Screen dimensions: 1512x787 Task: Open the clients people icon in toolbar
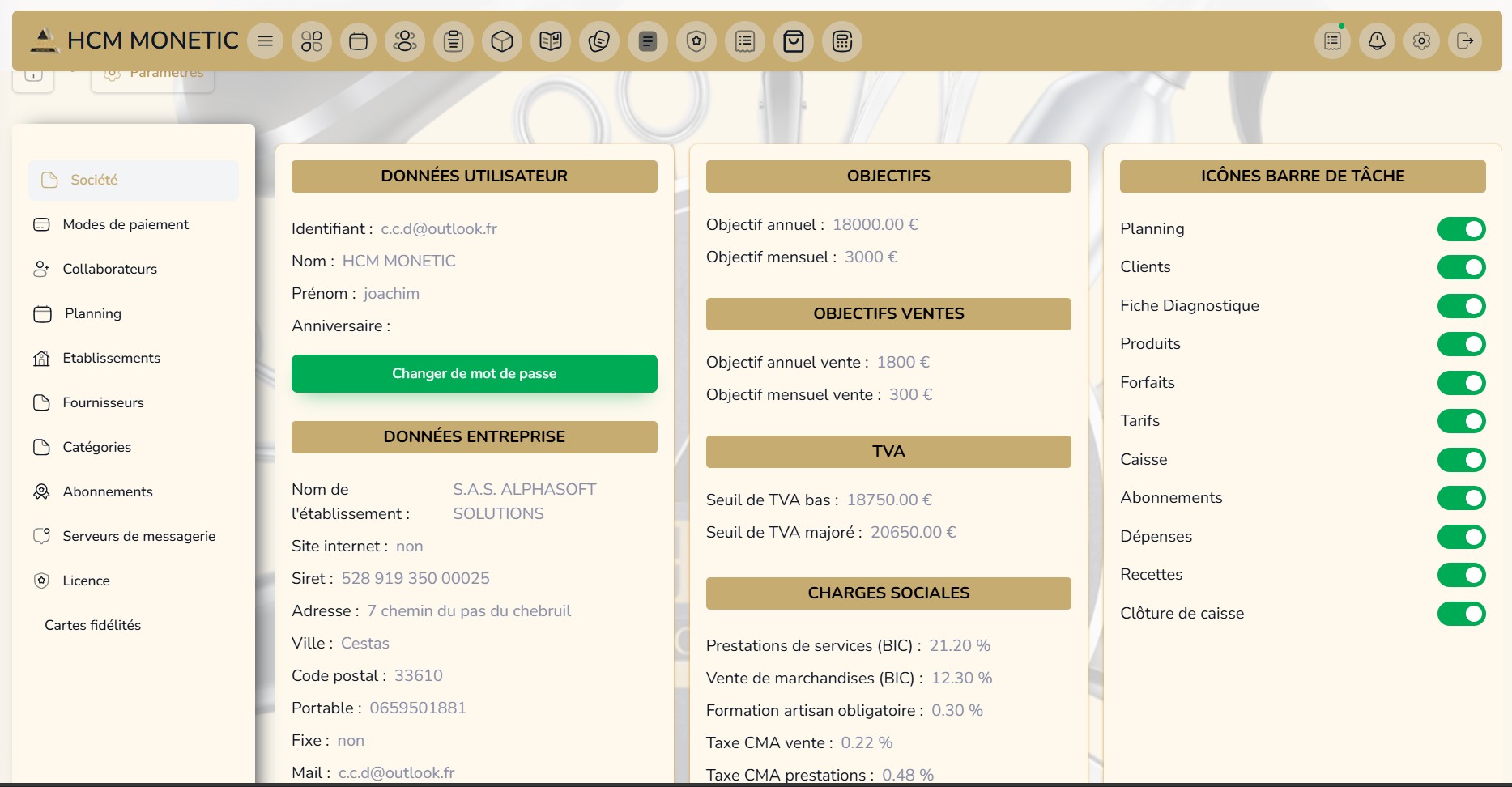[x=405, y=41]
